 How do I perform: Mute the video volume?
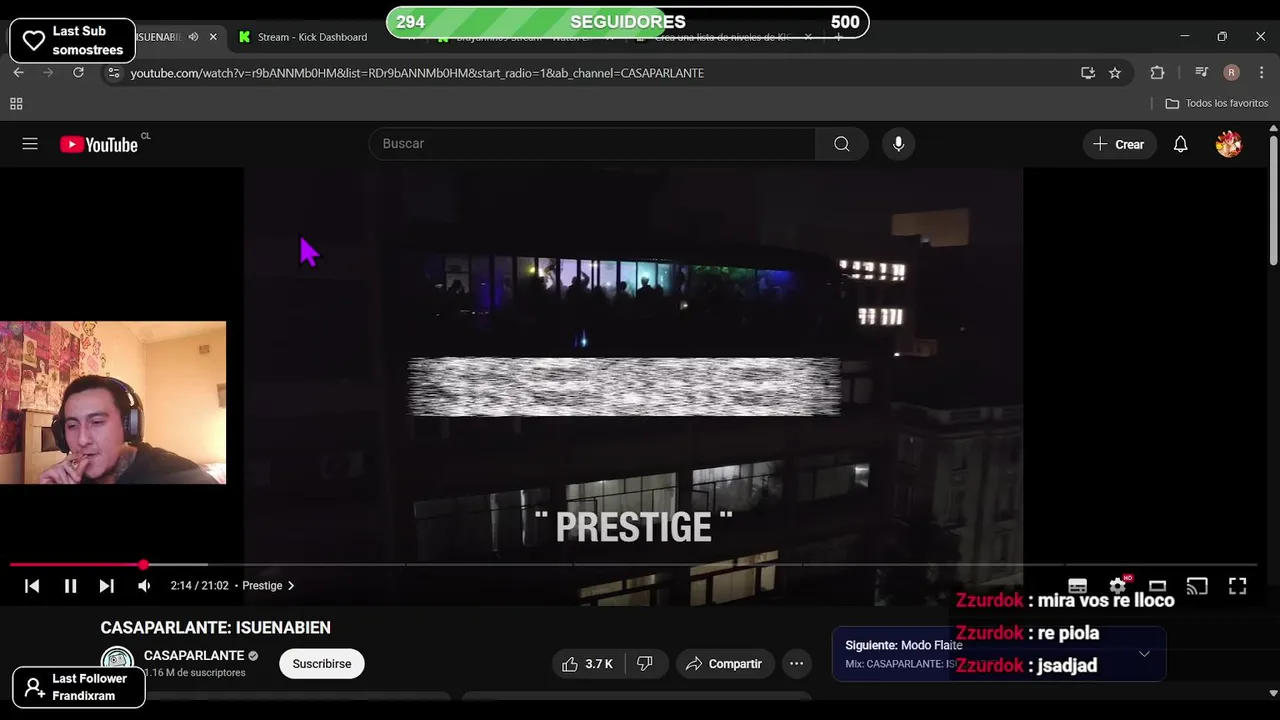pyautogui.click(x=144, y=586)
